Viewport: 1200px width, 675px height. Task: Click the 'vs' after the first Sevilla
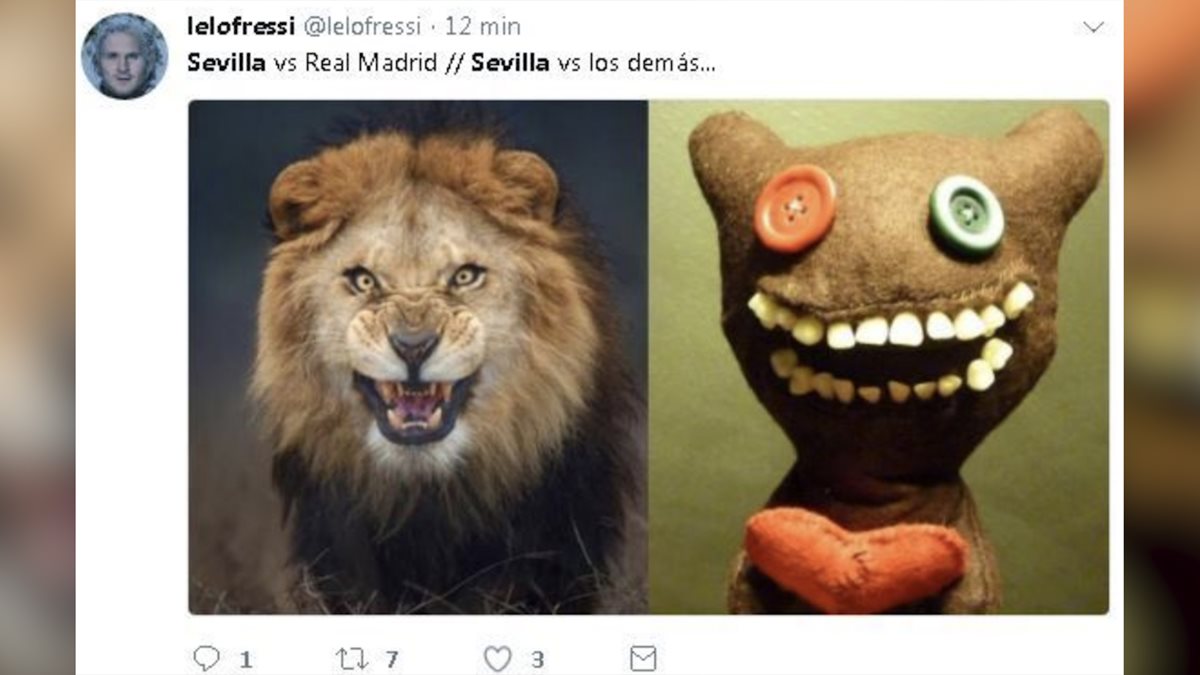tap(283, 63)
